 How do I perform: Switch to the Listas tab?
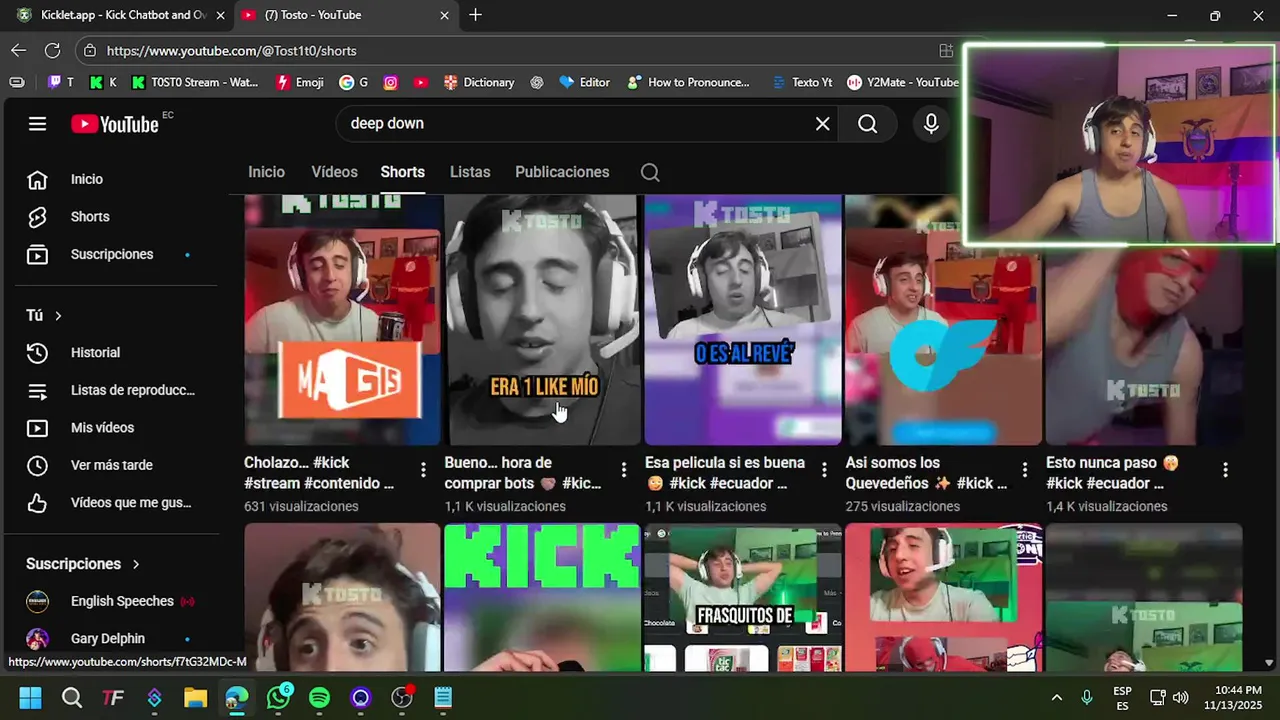(x=470, y=172)
